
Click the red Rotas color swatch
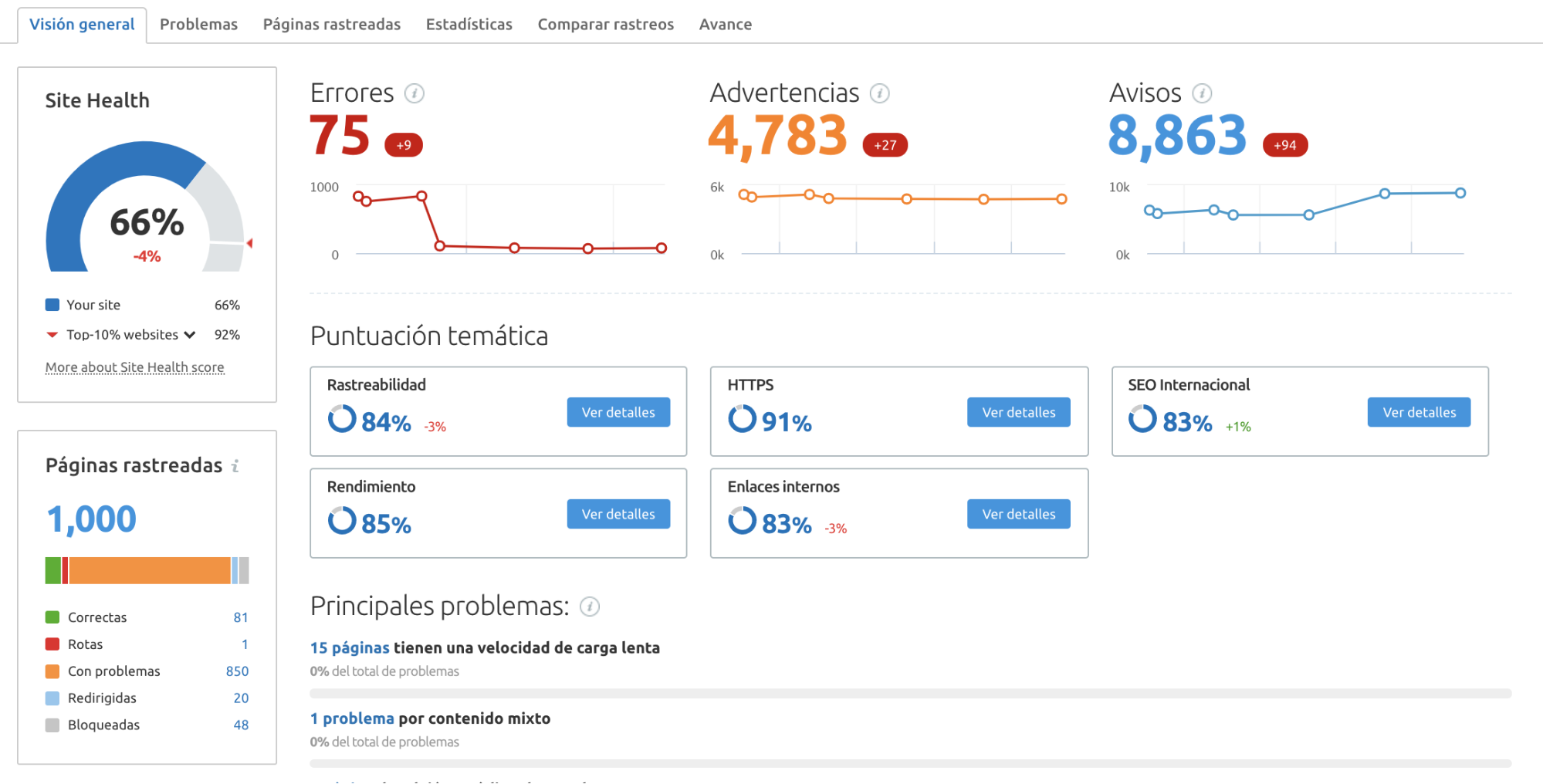coord(52,644)
